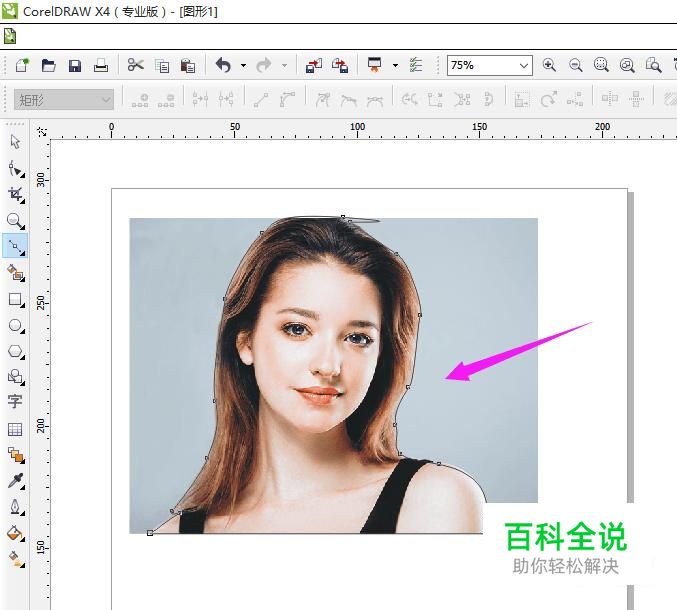Image resolution: width=677 pixels, height=610 pixels.
Task: Click the Auto-Close Curve button
Action: 488,100
